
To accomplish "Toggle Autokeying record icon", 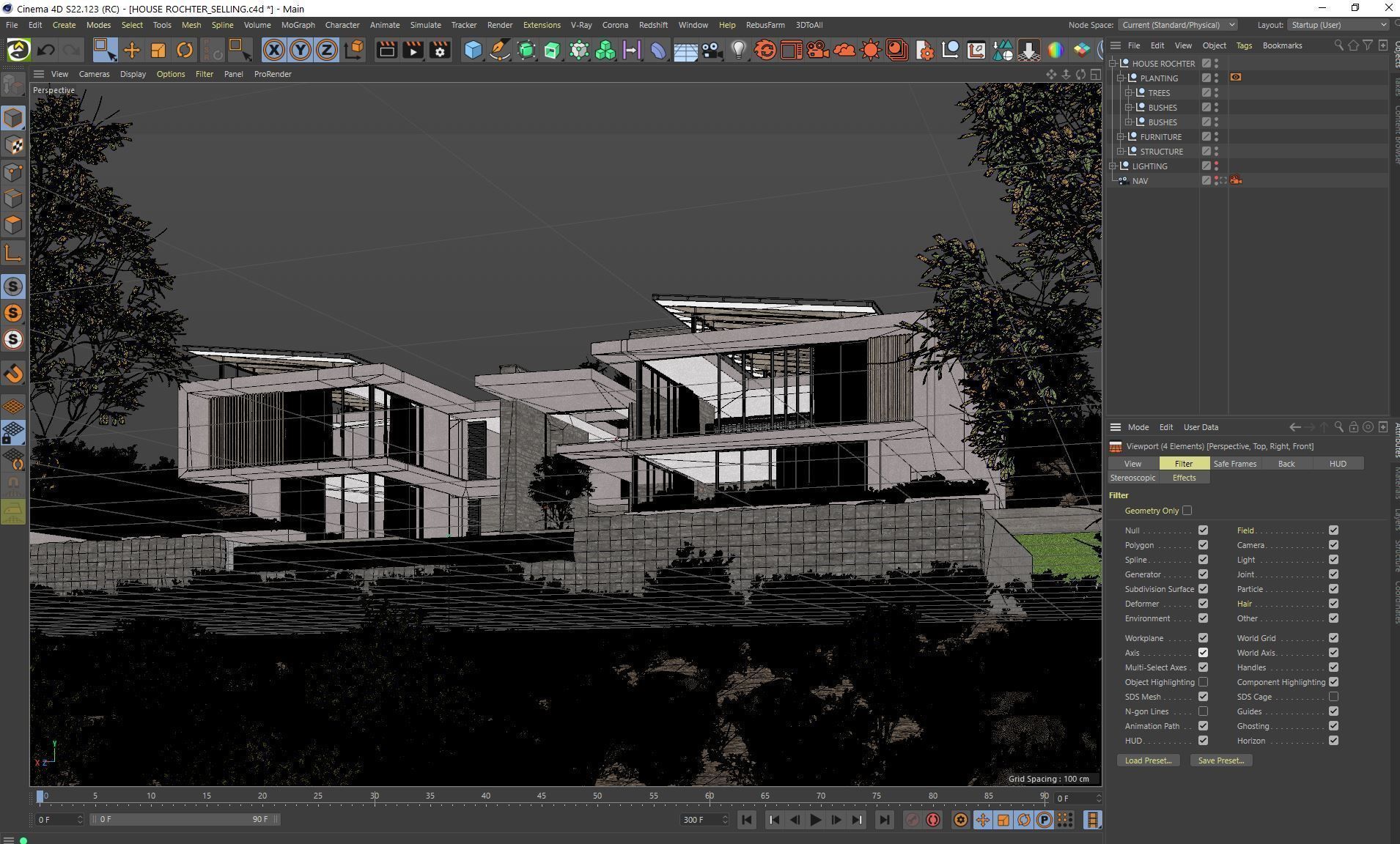I will pyautogui.click(x=933, y=820).
